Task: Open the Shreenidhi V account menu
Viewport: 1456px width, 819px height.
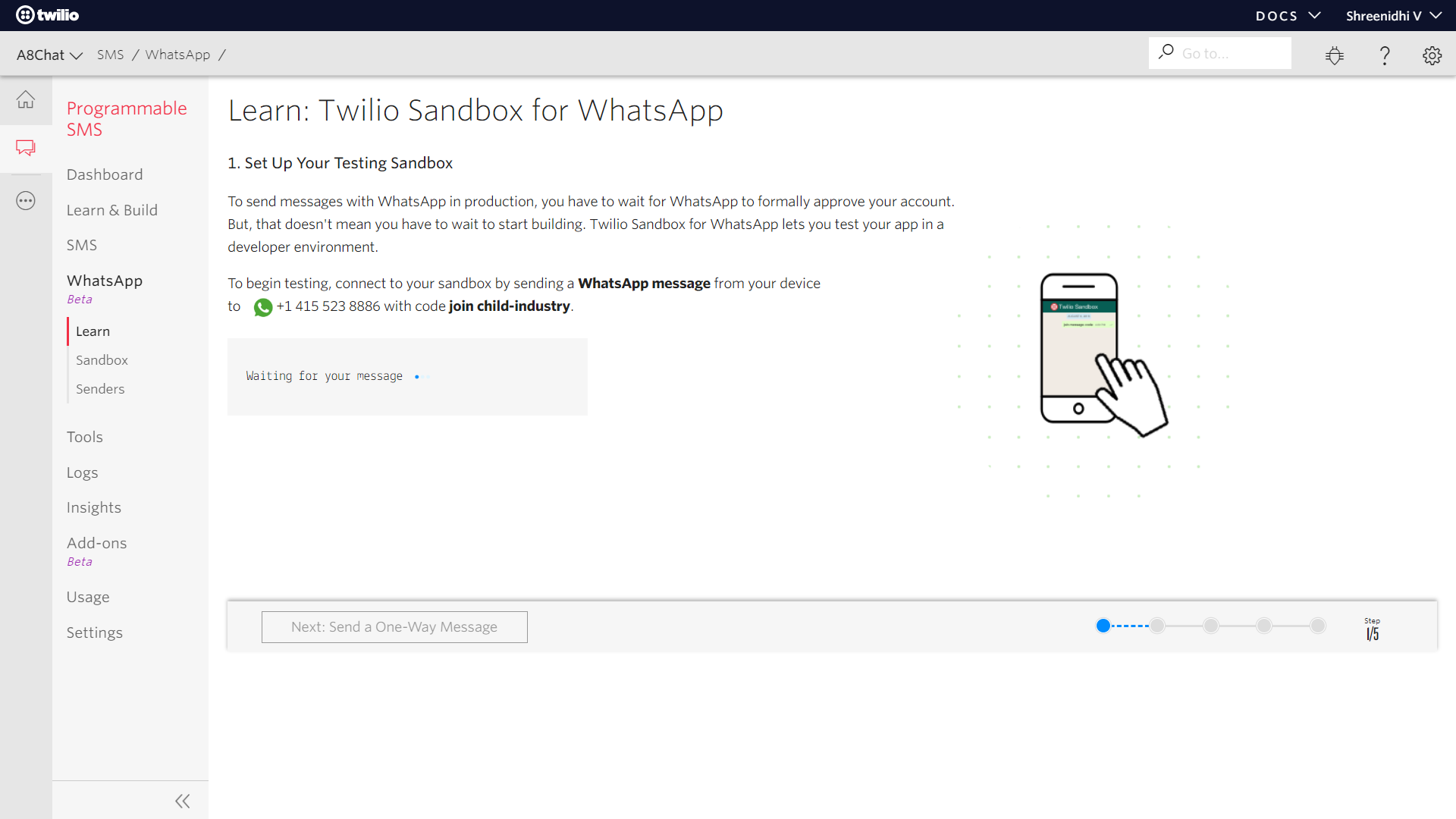Action: [x=1394, y=16]
